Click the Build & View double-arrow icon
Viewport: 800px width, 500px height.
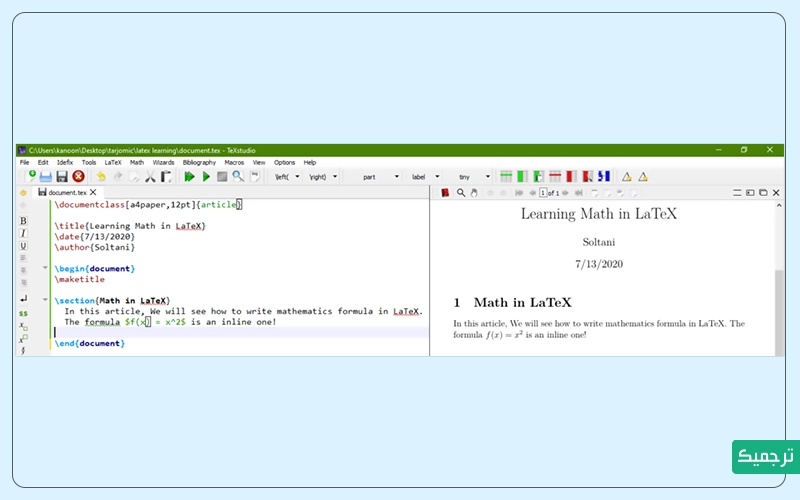189,177
